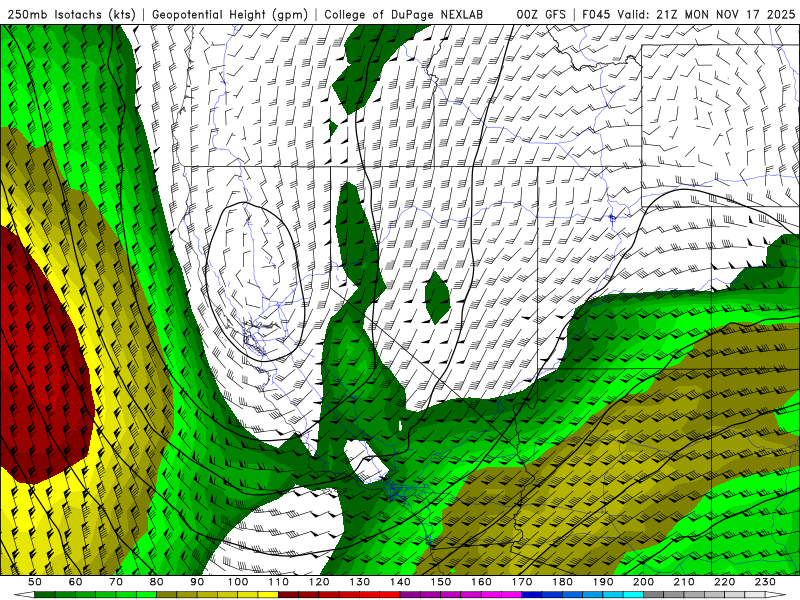Click the 100 label on the color scale
The width and height of the screenshot is (800, 600).
click(x=238, y=582)
